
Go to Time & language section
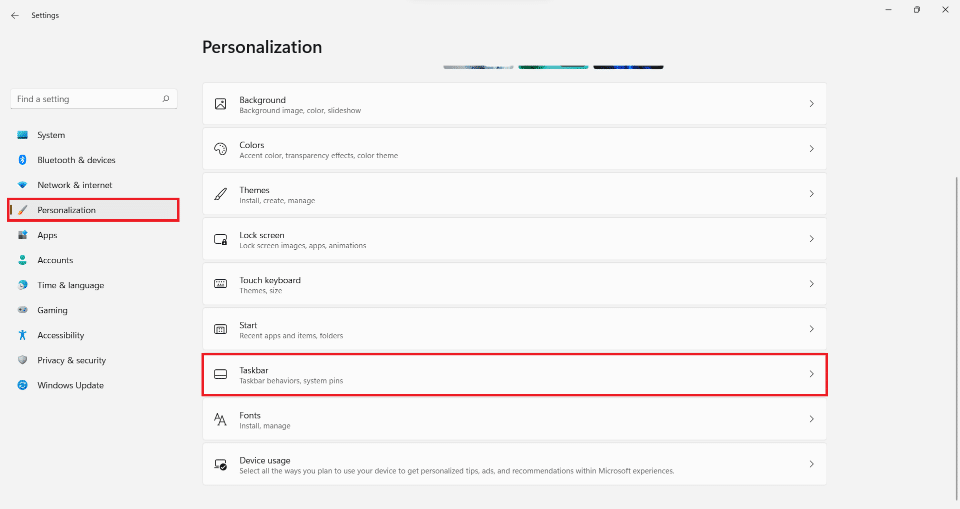(x=70, y=285)
